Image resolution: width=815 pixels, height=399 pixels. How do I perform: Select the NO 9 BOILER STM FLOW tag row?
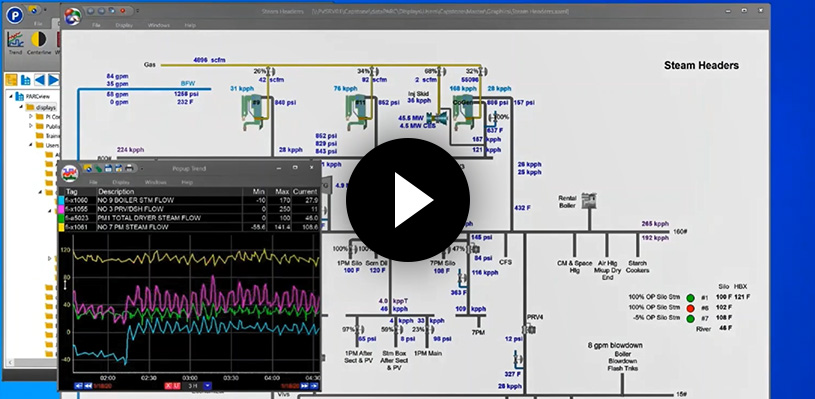coord(189,200)
